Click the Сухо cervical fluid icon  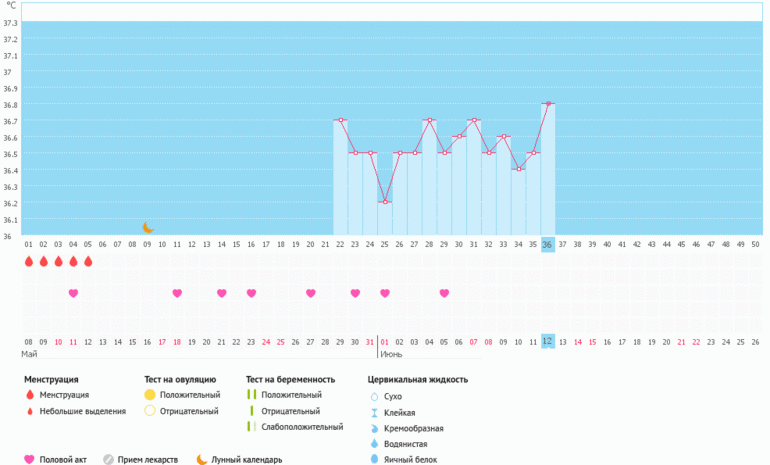tap(374, 396)
